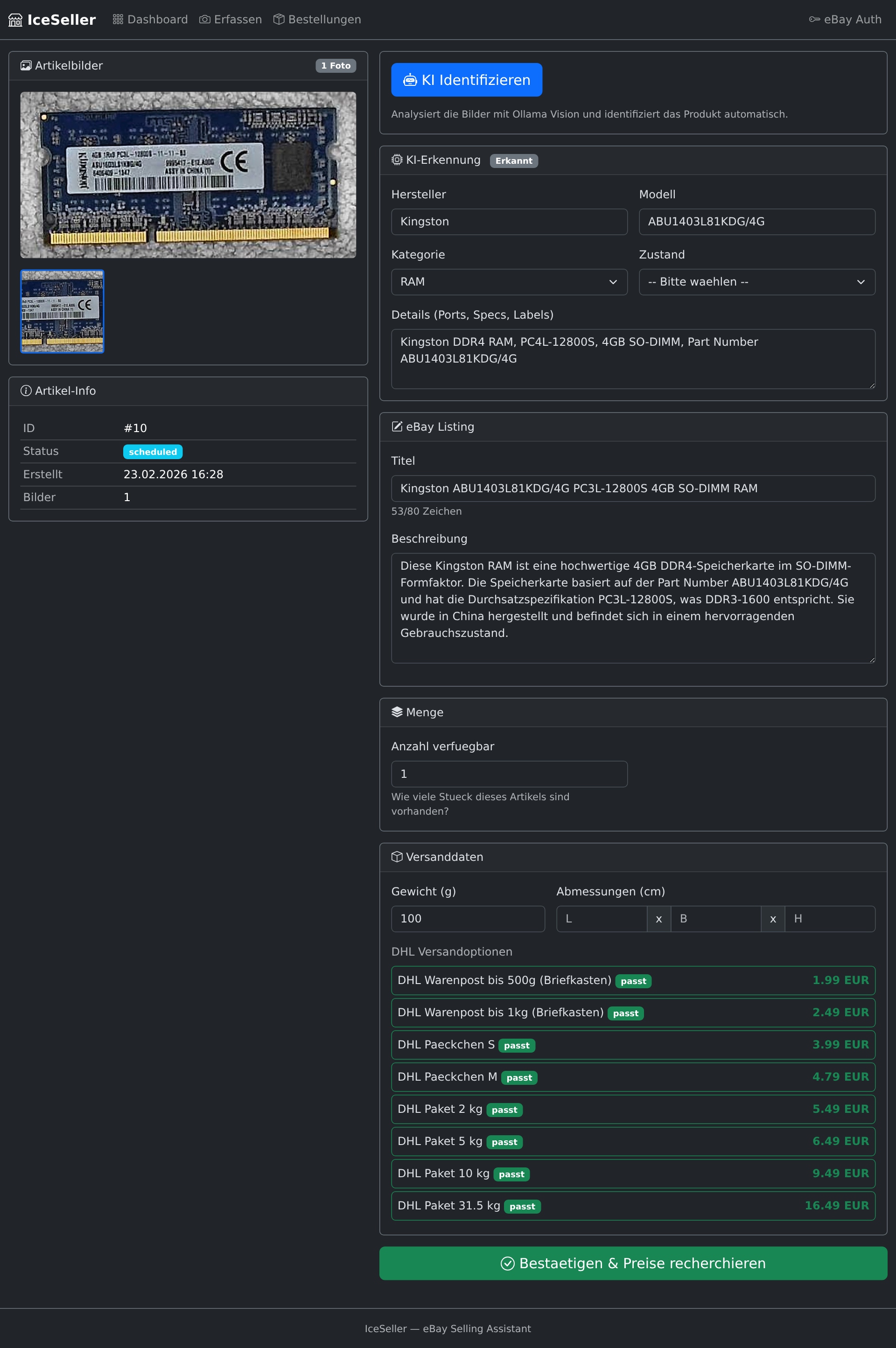Choose DHL Paeckchen M shipping
Image resolution: width=896 pixels, height=1348 pixels.
click(633, 1077)
